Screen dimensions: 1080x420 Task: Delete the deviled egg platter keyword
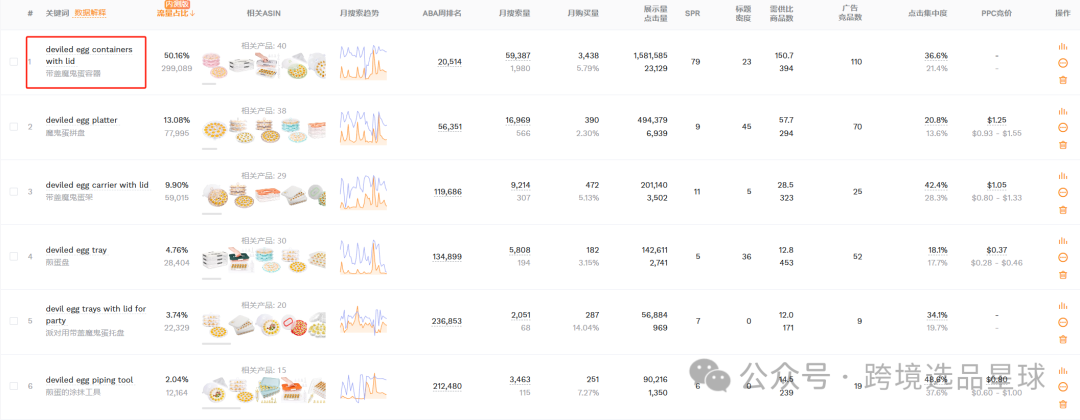click(1062, 145)
